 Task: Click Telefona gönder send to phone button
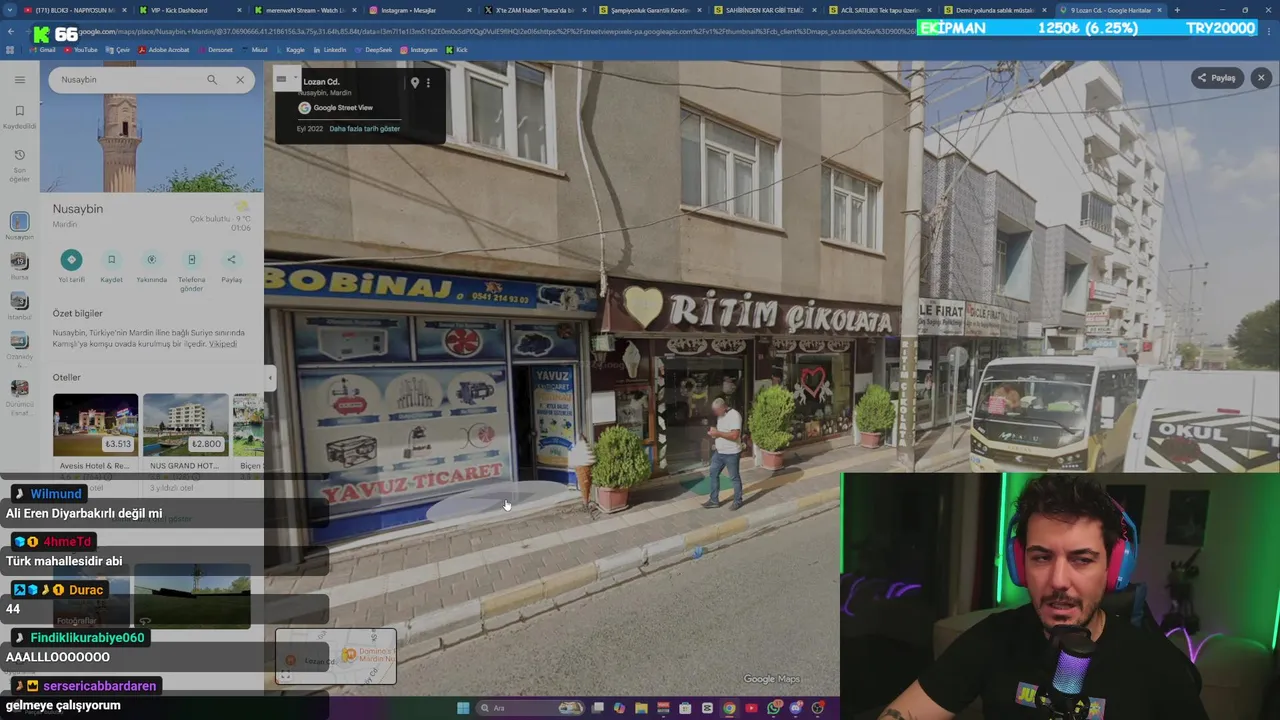click(x=191, y=271)
